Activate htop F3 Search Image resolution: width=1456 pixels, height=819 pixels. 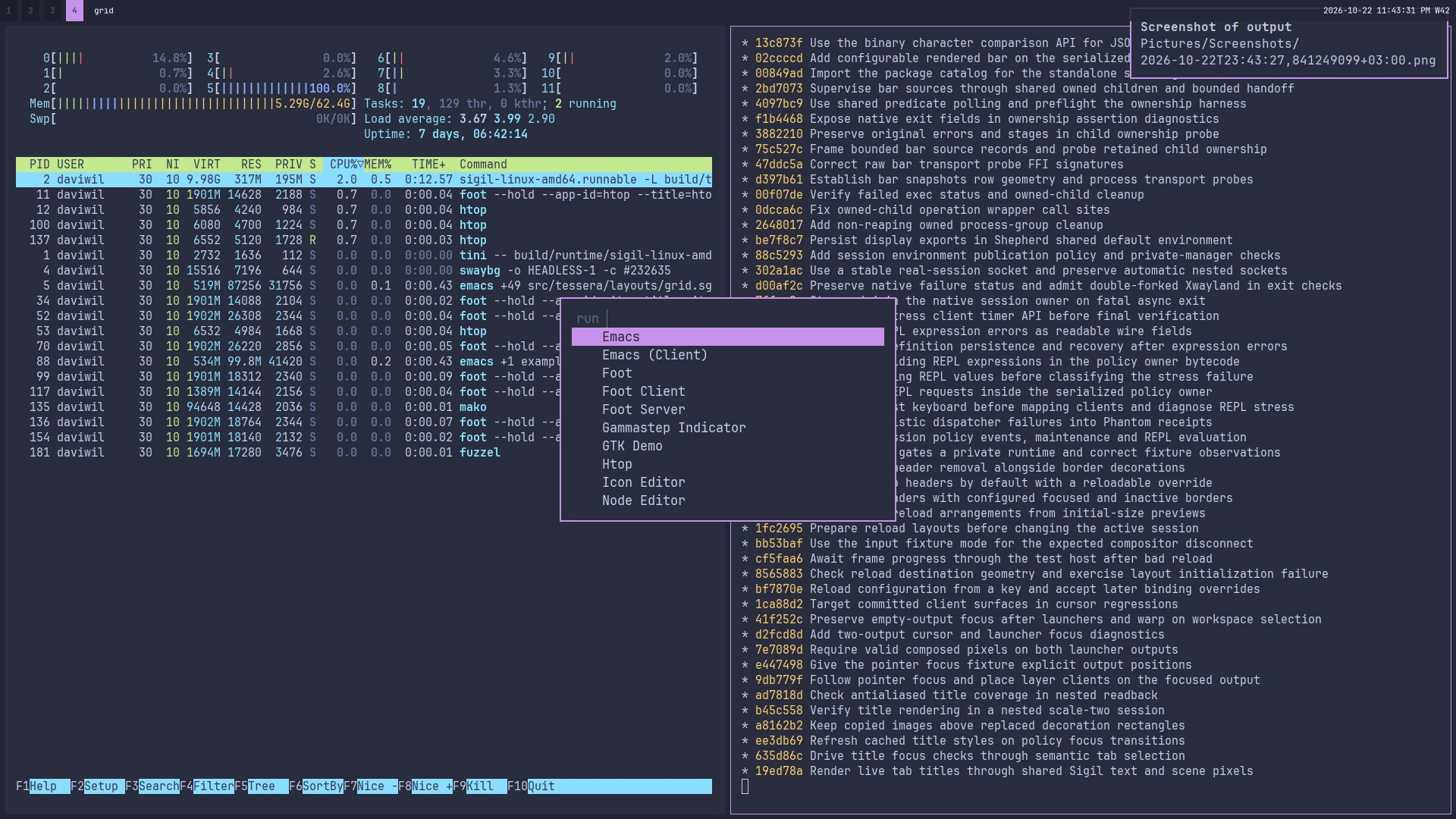[152, 786]
